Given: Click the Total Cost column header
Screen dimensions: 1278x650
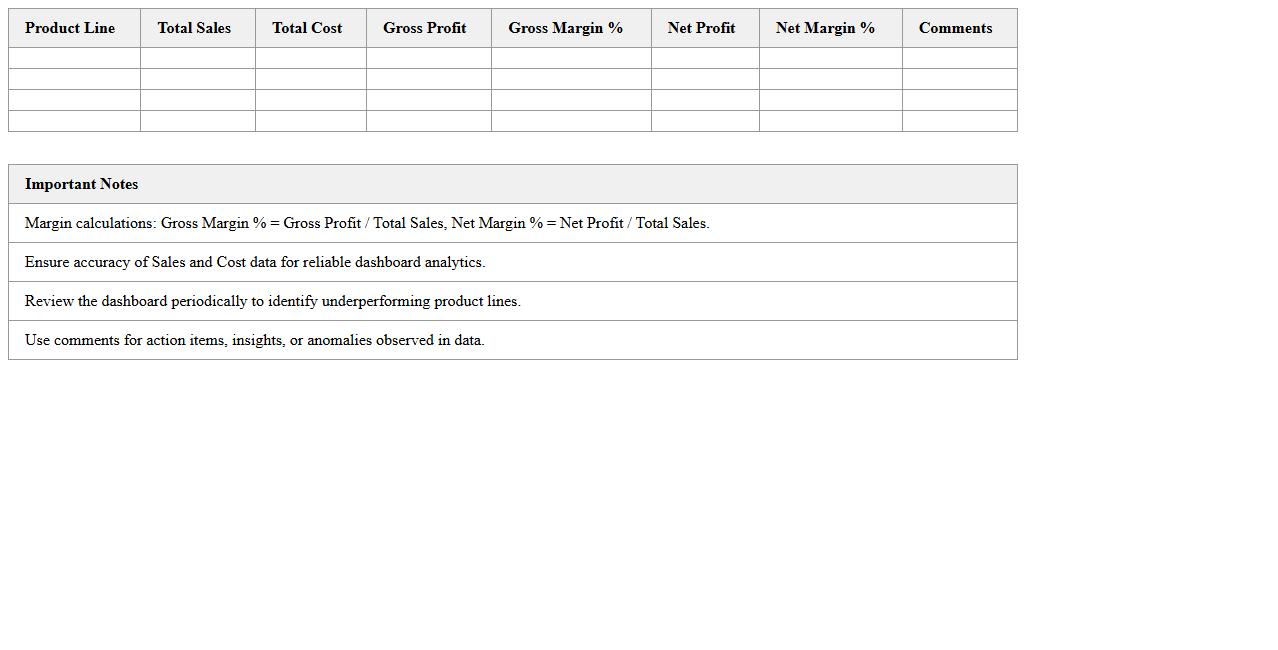Looking at the screenshot, I should [307, 28].
